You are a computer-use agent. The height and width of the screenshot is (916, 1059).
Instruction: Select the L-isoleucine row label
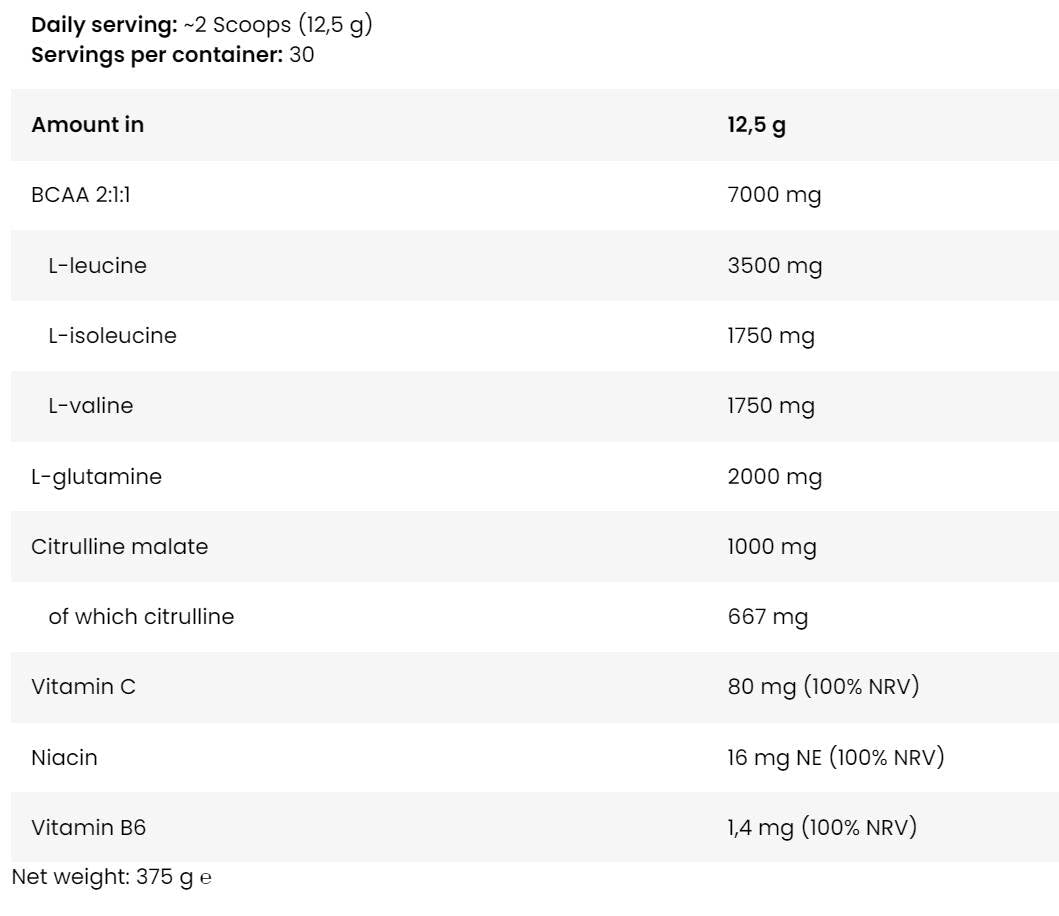coord(112,336)
